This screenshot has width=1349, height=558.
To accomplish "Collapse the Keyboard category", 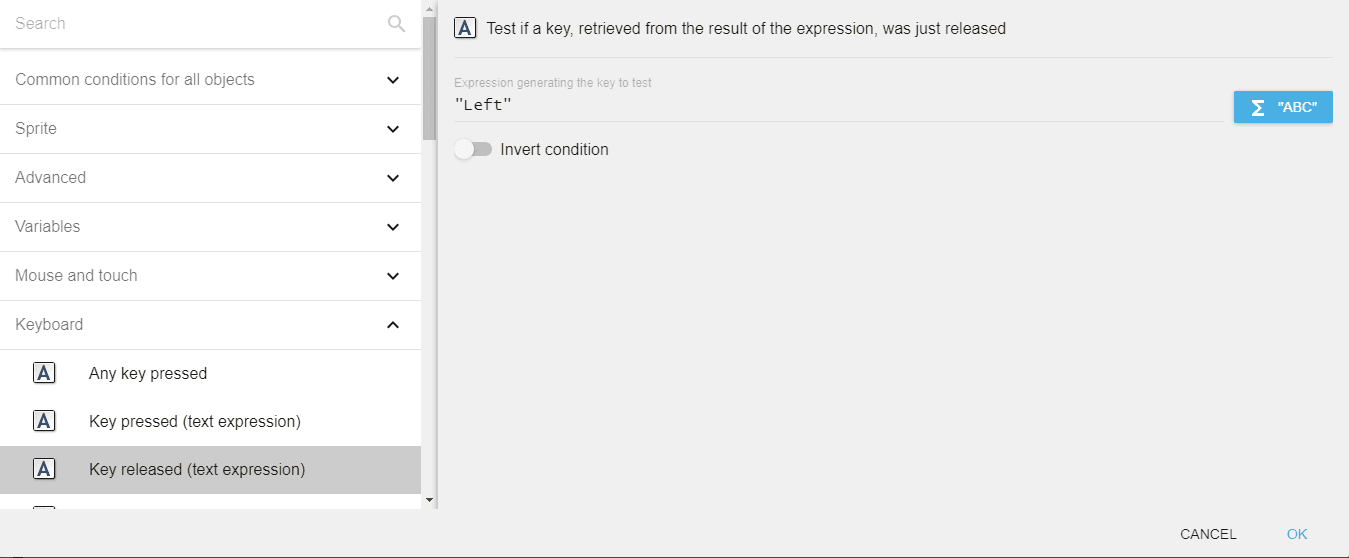I will click(393, 325).
